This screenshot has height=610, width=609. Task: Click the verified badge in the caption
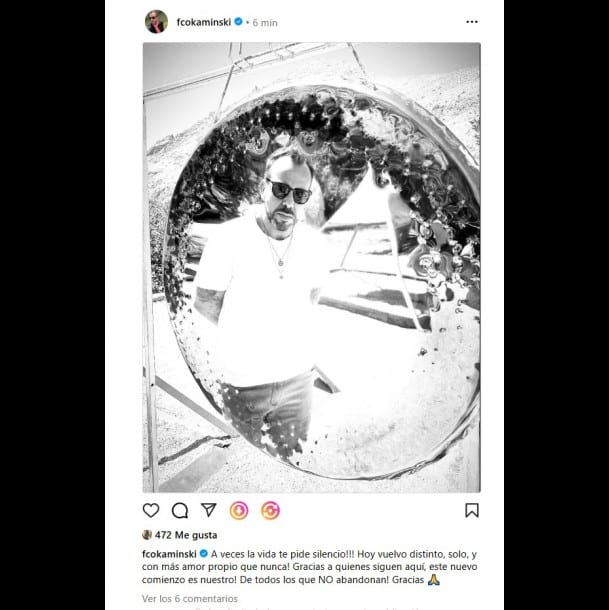pyautogui.click(x=203, y=554)
